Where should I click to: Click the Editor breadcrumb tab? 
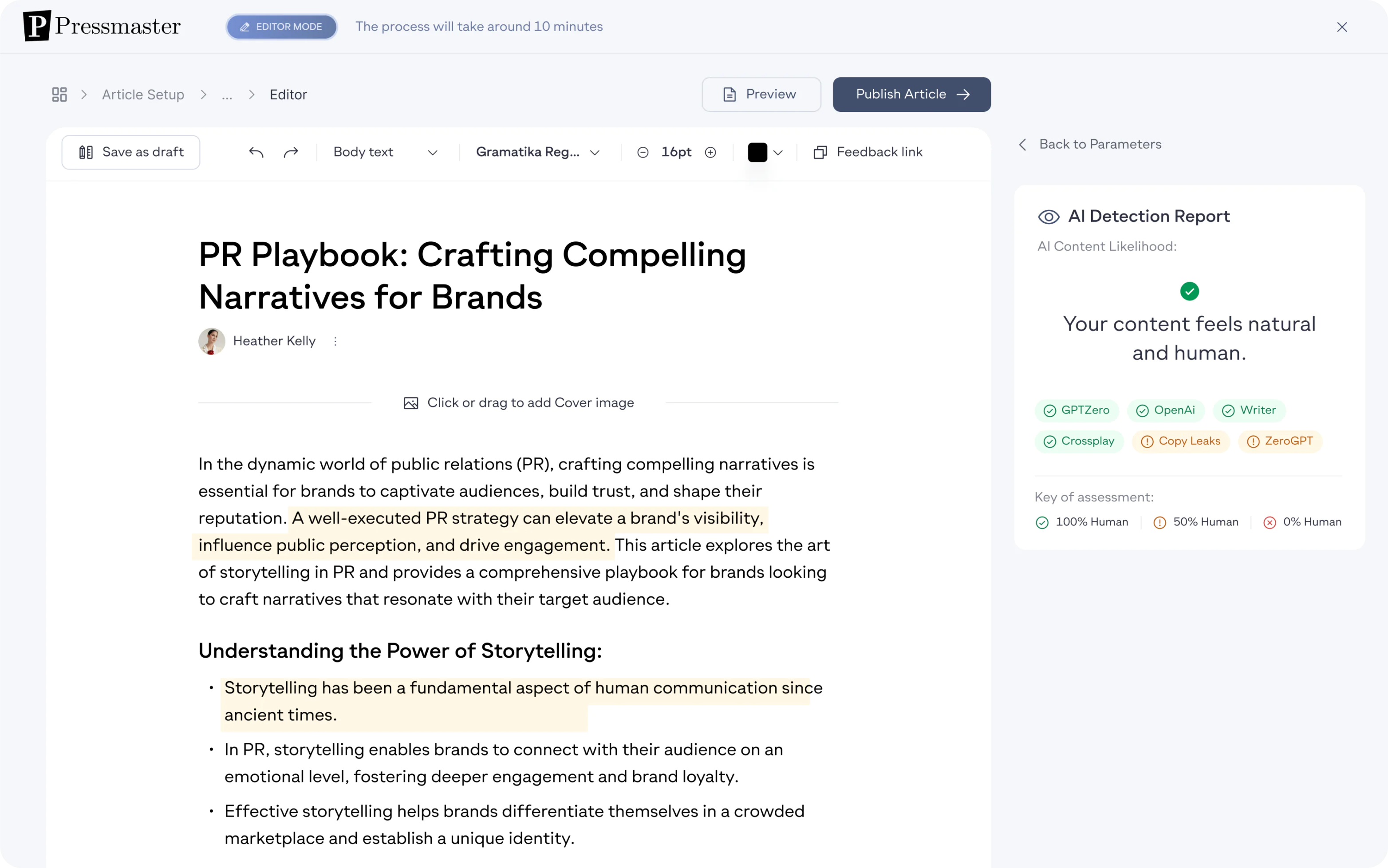point(288,94)
